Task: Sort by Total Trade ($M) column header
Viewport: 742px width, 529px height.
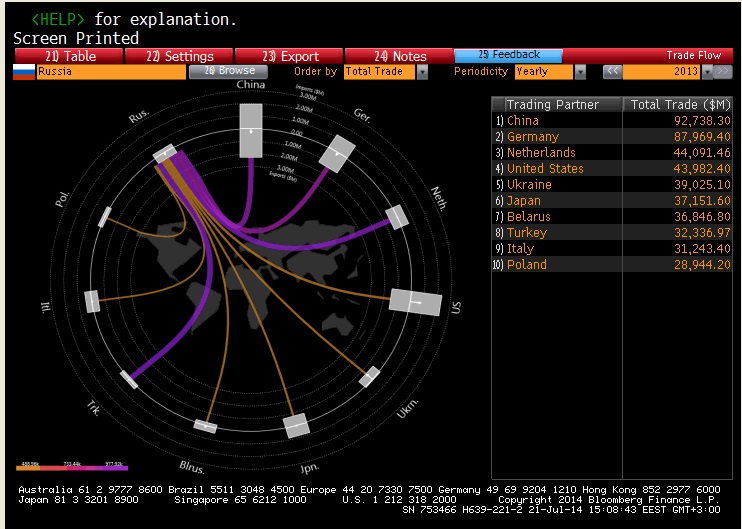Action: (678, 104)
